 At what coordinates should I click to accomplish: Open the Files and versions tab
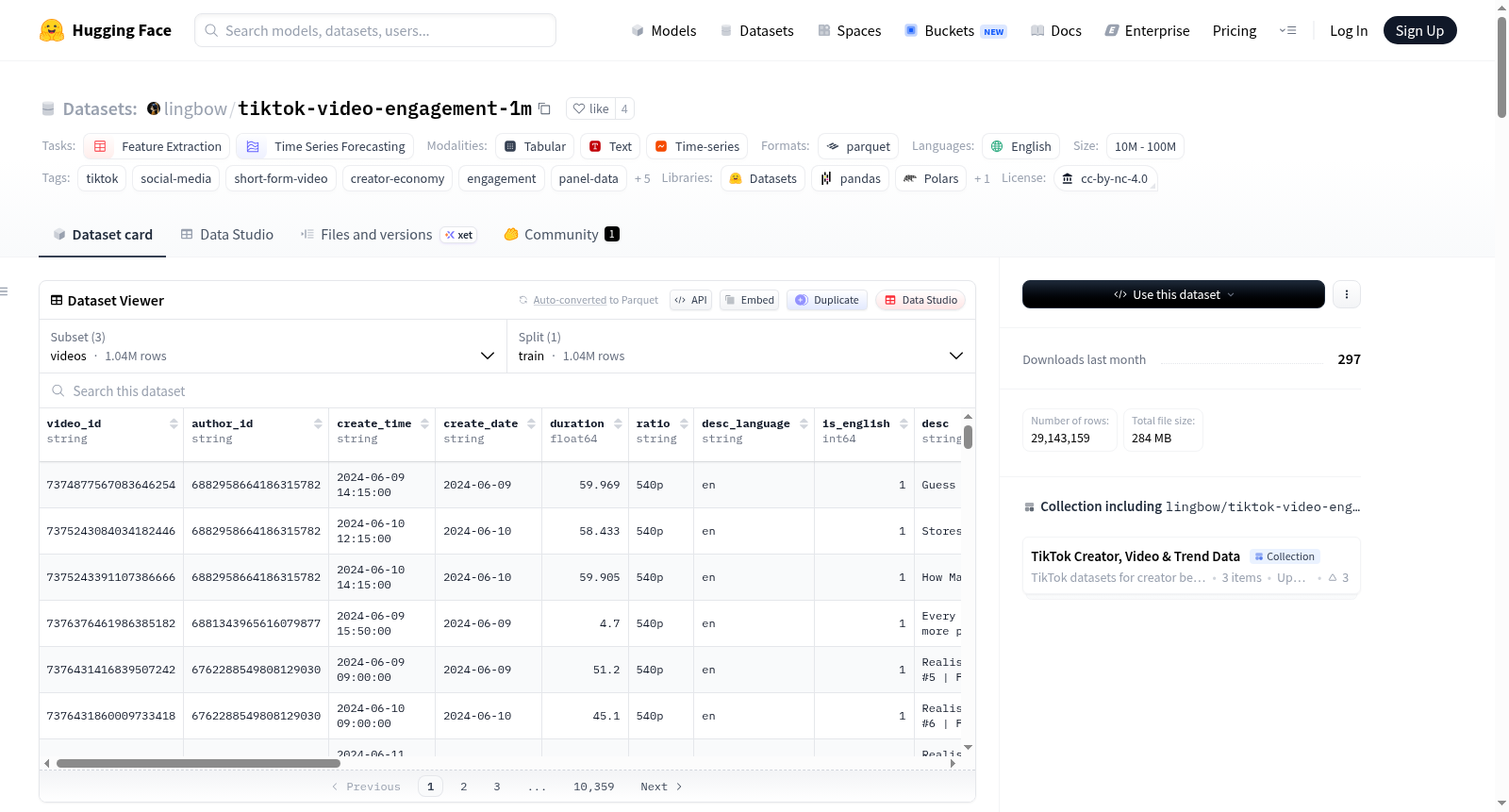click(389, 234)
